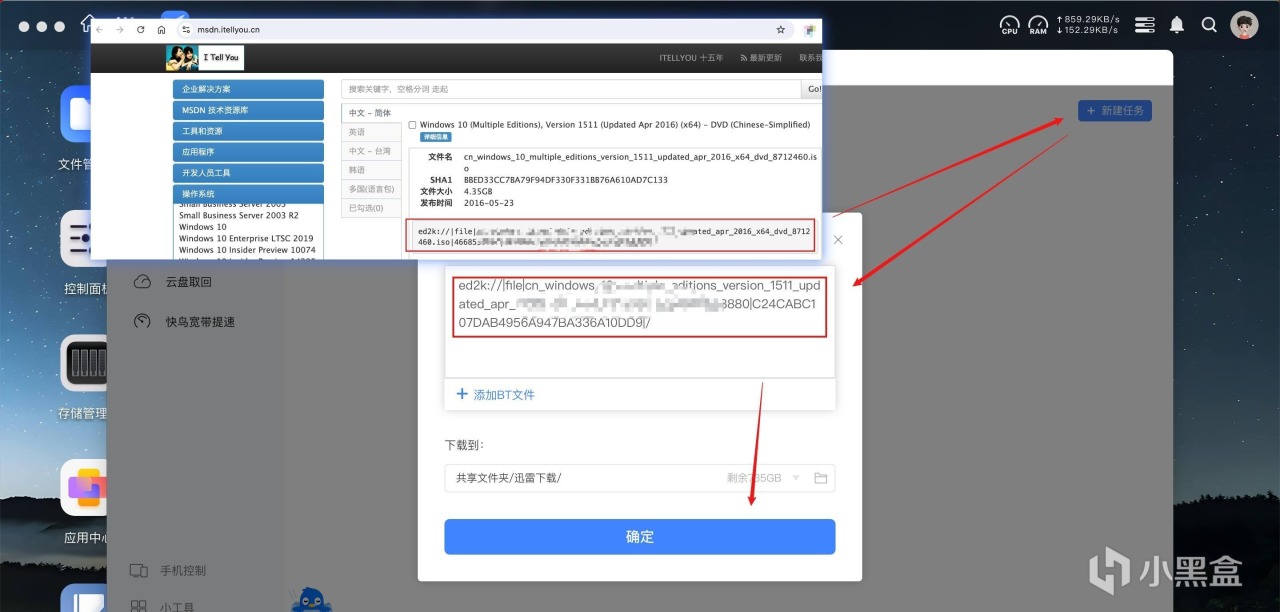Screen dimensions: 1280x612
Task: Switch to 中文 - 台湾 language tab
Action: click(370, 151)
